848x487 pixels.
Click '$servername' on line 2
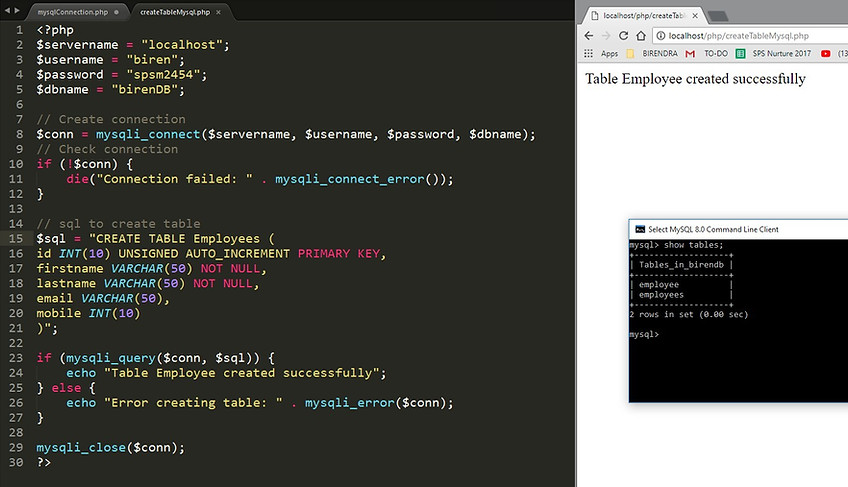[77, 45]
